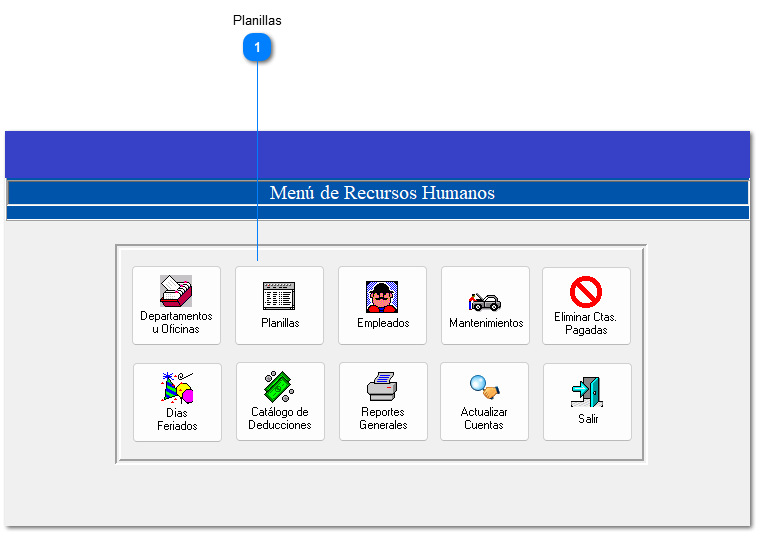This screenshot has height=535, width=759.
Task: Select the 'Departamentos u Oficinas' button caption
Action: tap(176, 323)
